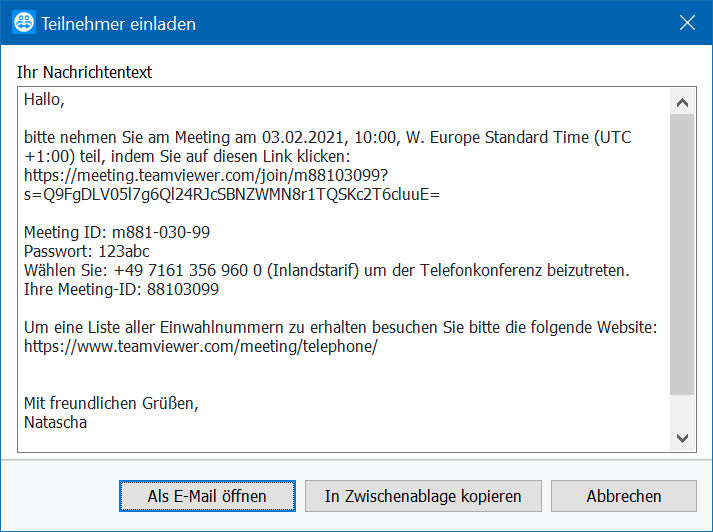The image size is (713, 532).
Task: Click the Ihr Nachrichtentext label
Action: pos(85,72)
